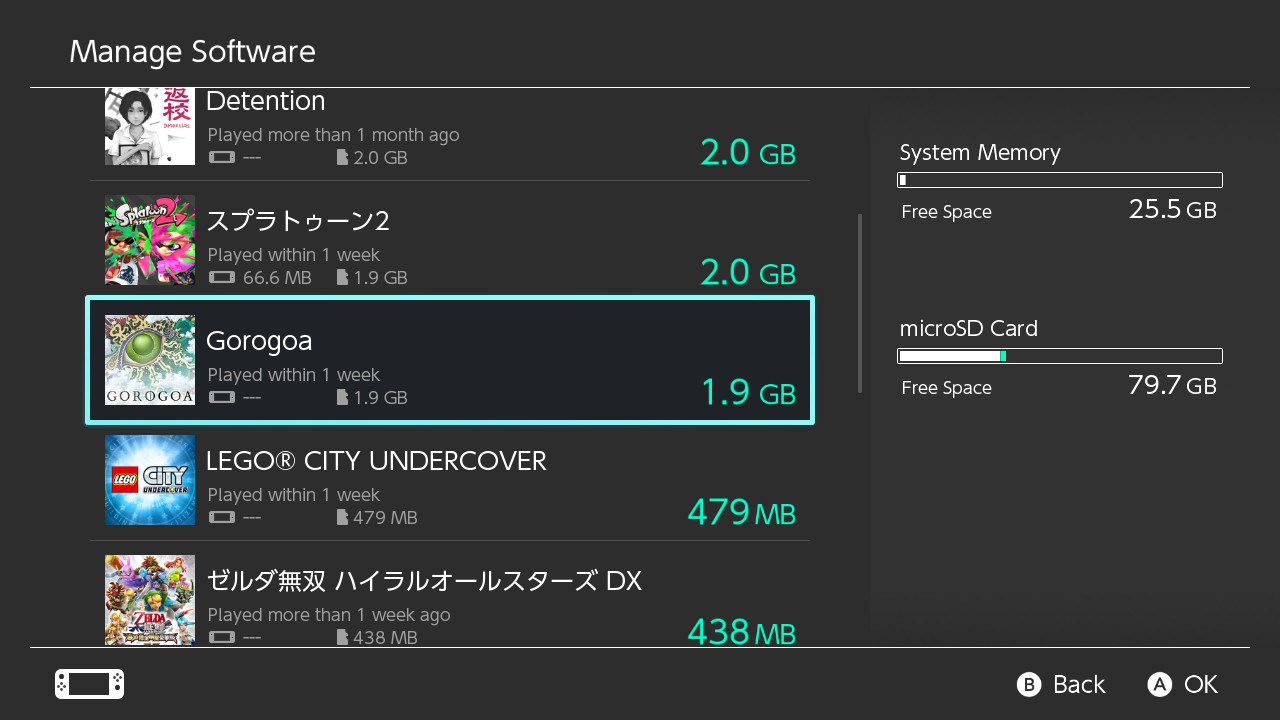Image resolution: width=1280 pixels, height=720 pixels.
Task: Select the LEGO CITY UNDERCOVER row
Action: 450,480
